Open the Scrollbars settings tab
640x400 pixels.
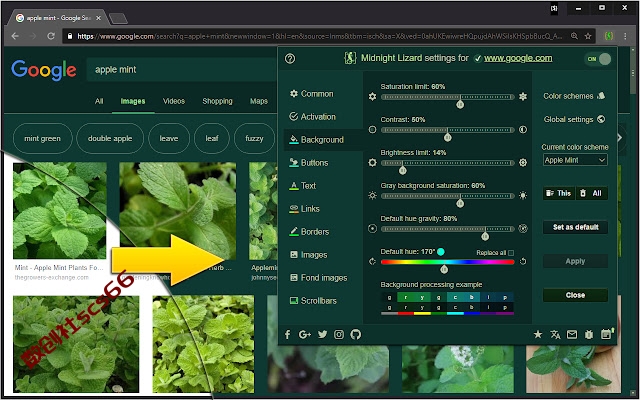[x=313, y=300]
